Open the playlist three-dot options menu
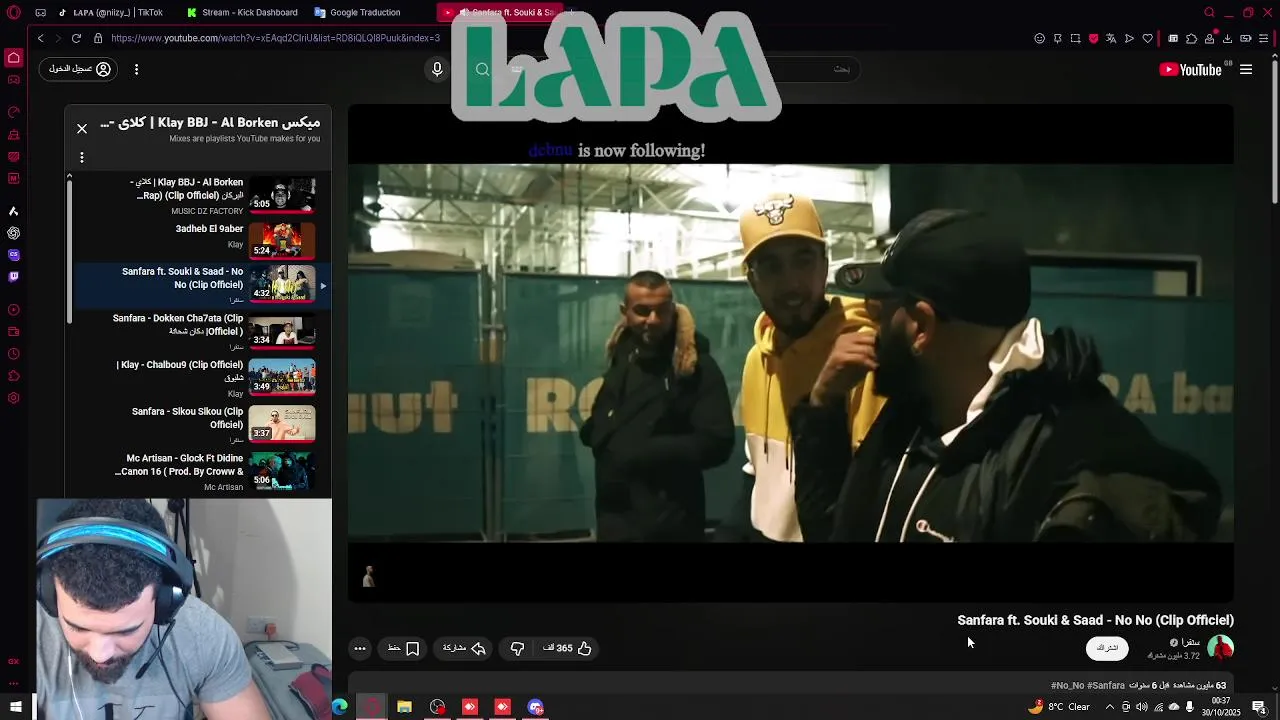1280x720 pixels. (82, 157)
